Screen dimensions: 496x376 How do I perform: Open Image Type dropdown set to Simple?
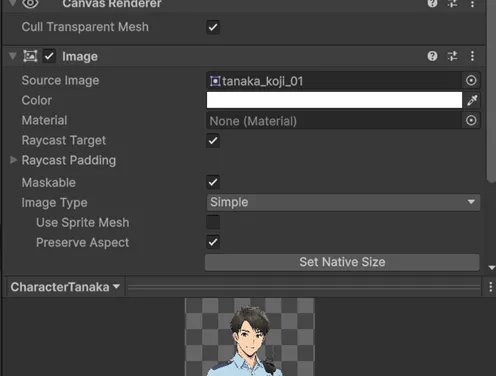[x=343, y=202]
